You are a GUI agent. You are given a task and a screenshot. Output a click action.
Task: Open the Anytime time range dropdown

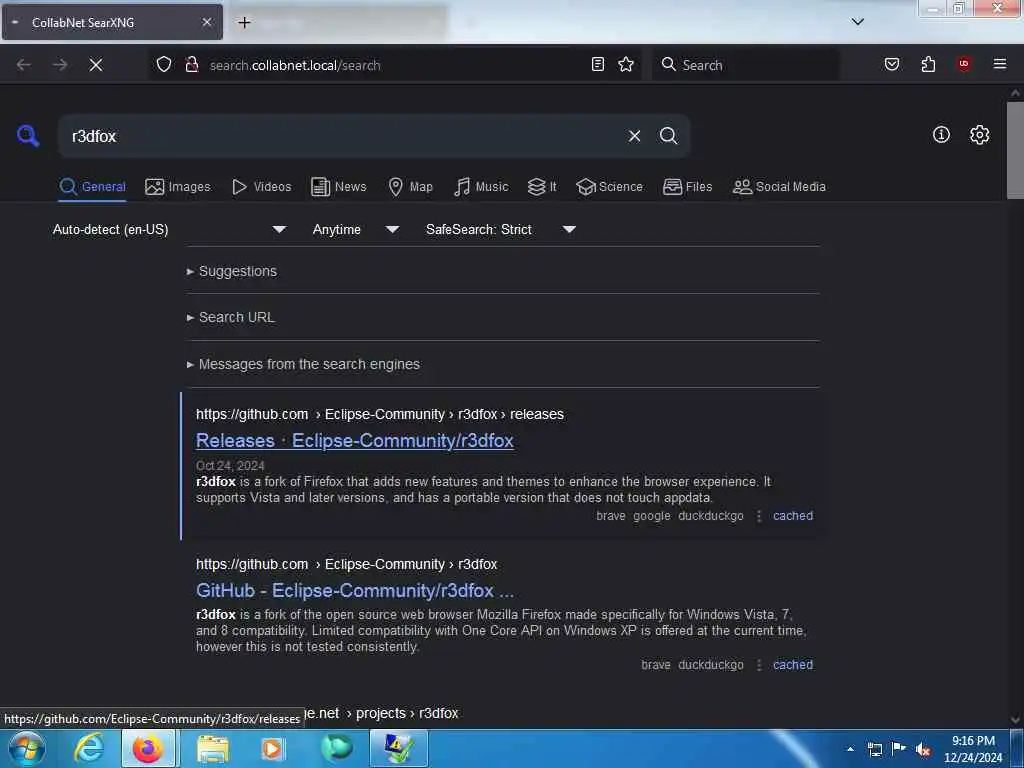(x=355, y=229)
